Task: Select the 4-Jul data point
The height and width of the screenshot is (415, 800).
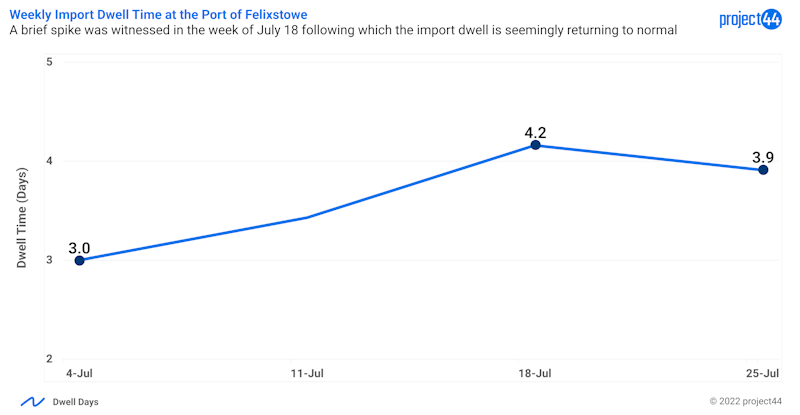Action: (80, 260)
